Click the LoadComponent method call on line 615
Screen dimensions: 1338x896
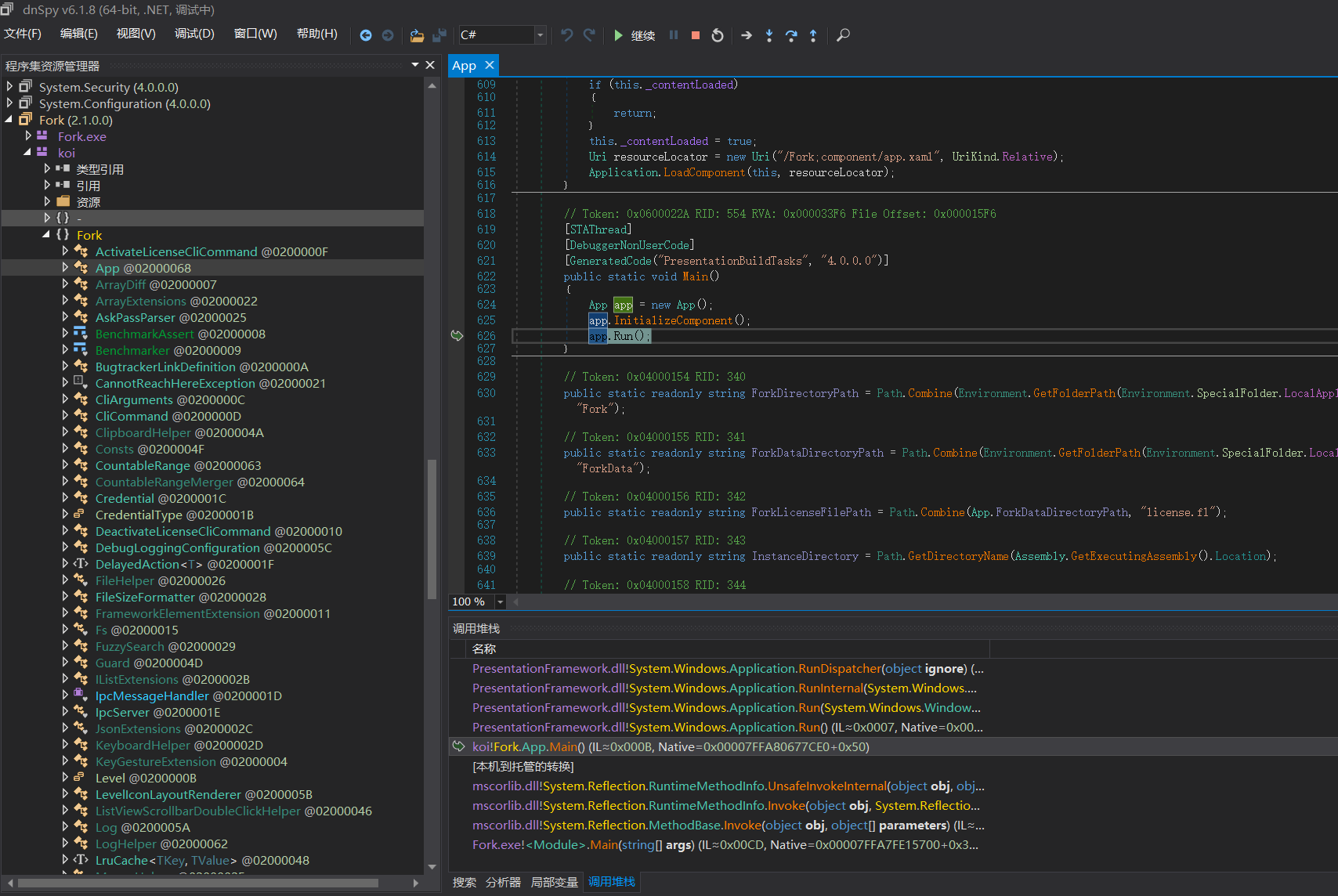click(x=704, y=172)
